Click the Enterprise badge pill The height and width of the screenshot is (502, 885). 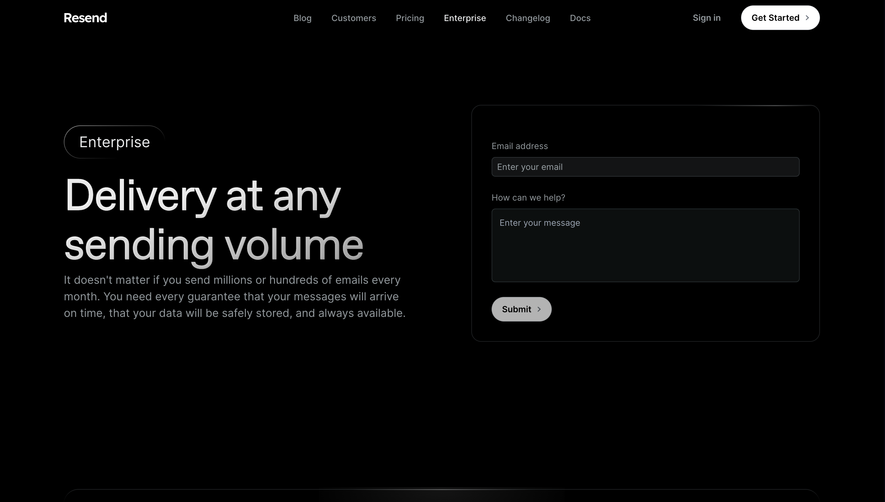(x=114, y=142)
